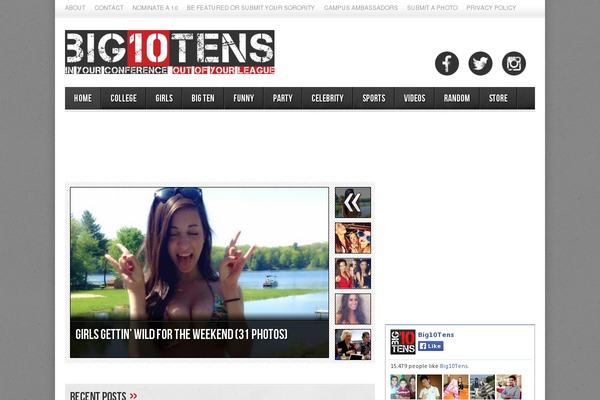
Task: Open the Privacy Policy link
Action: [x=491, y=8]
